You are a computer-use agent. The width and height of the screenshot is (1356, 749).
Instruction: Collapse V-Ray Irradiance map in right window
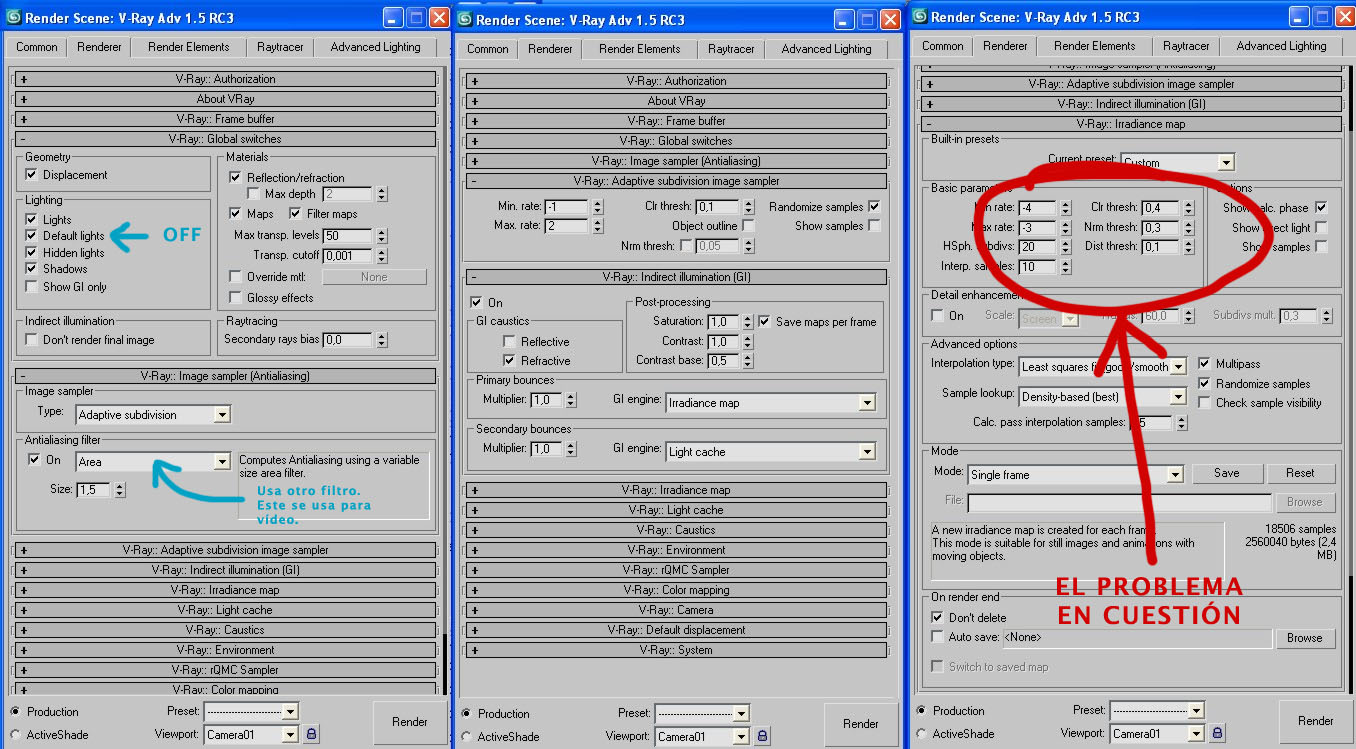[x=1131, y=124]
